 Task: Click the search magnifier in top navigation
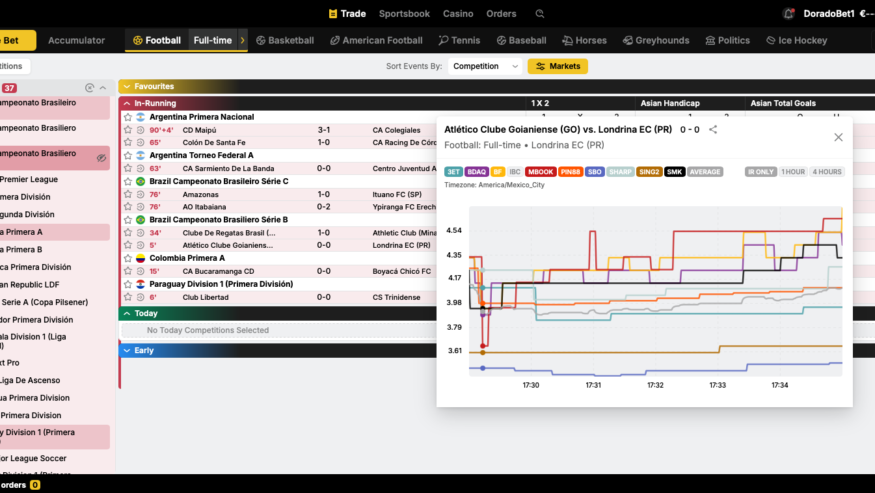[540, 14]
